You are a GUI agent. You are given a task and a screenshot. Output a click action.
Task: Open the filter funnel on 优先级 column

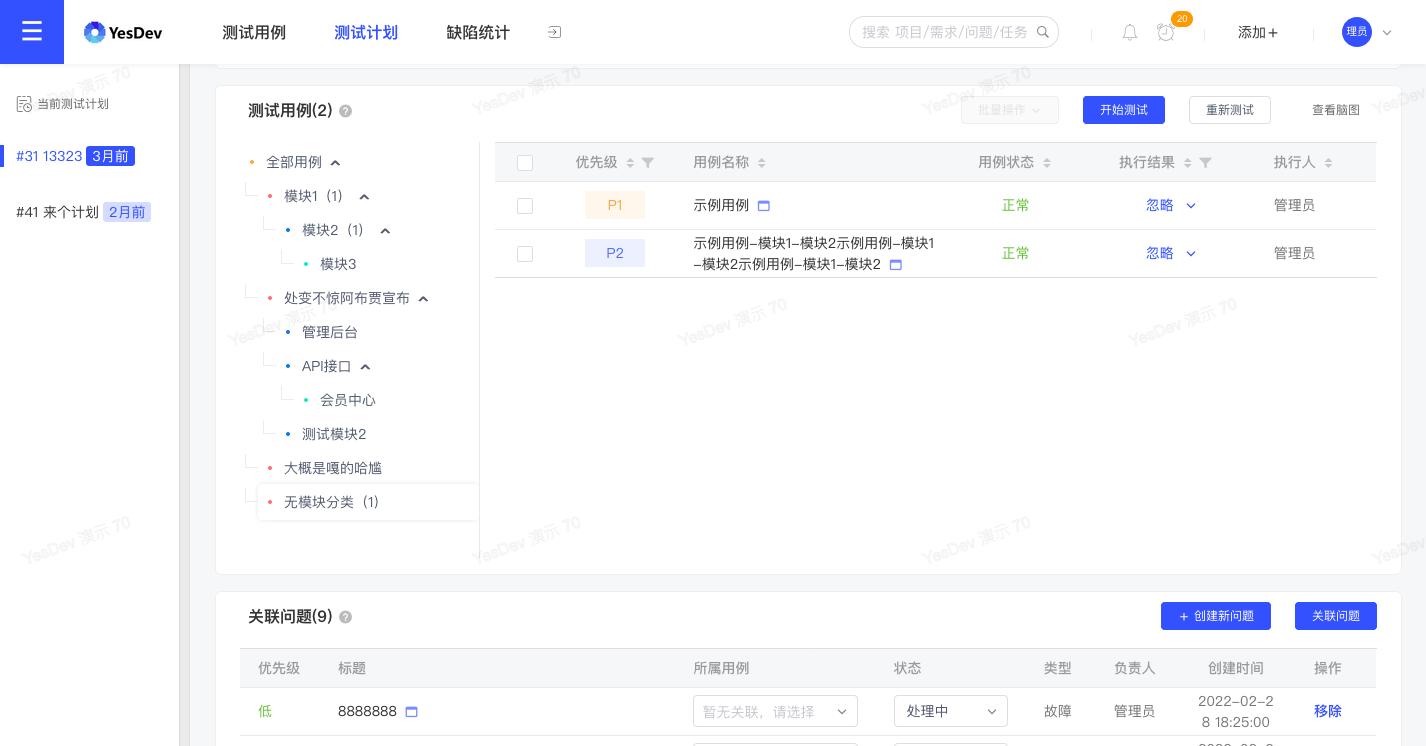click(x=648, y=162)
